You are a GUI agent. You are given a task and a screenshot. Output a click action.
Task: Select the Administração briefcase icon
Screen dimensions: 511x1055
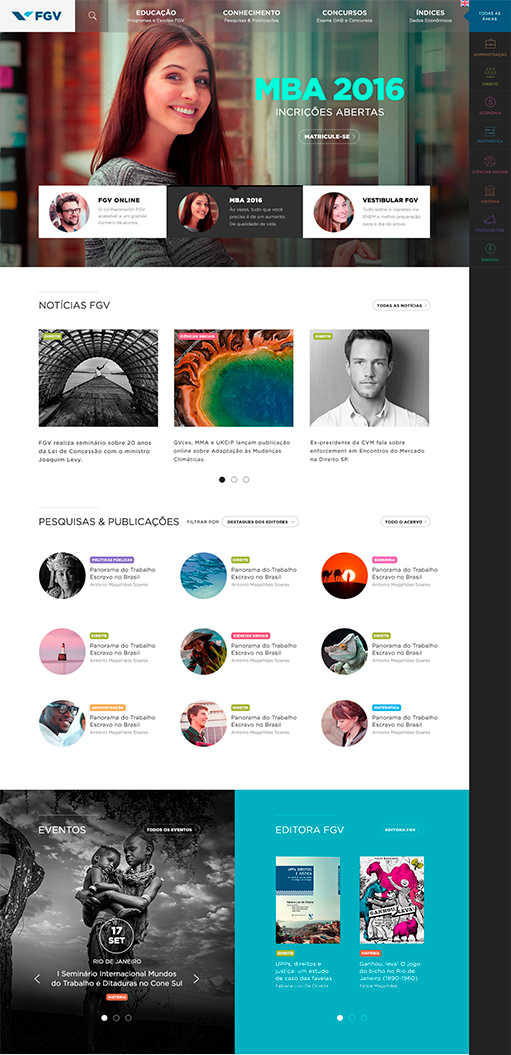point(490,44)
